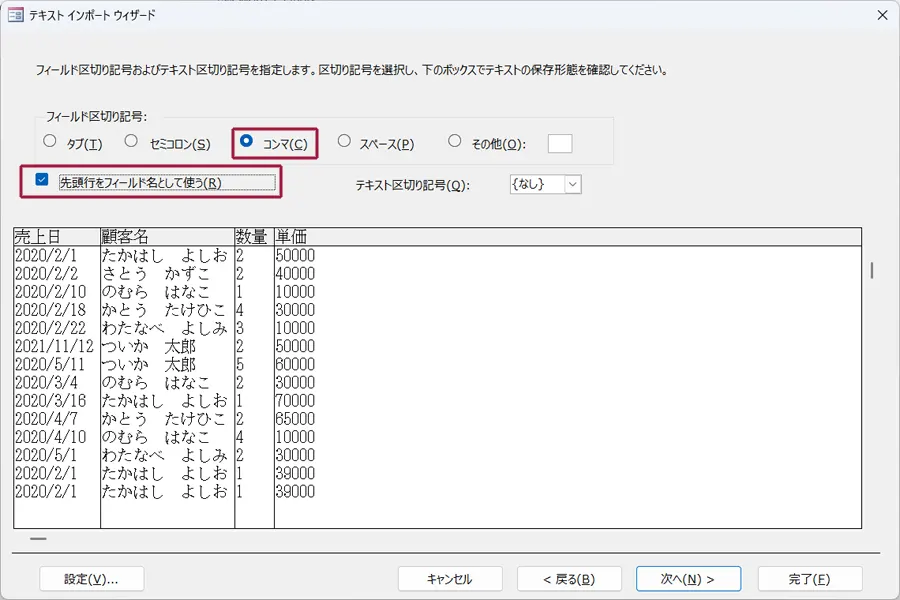
Task: Click the 数量 column header
Action: pyautogui.click(x=254, y=236)
